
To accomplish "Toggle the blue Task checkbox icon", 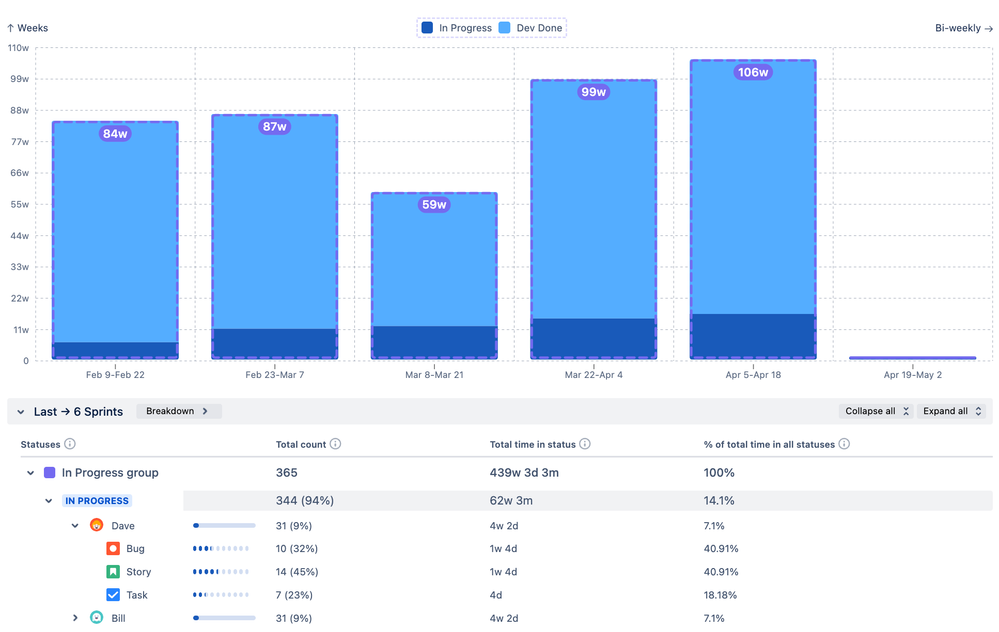I will tap(111, 594).
